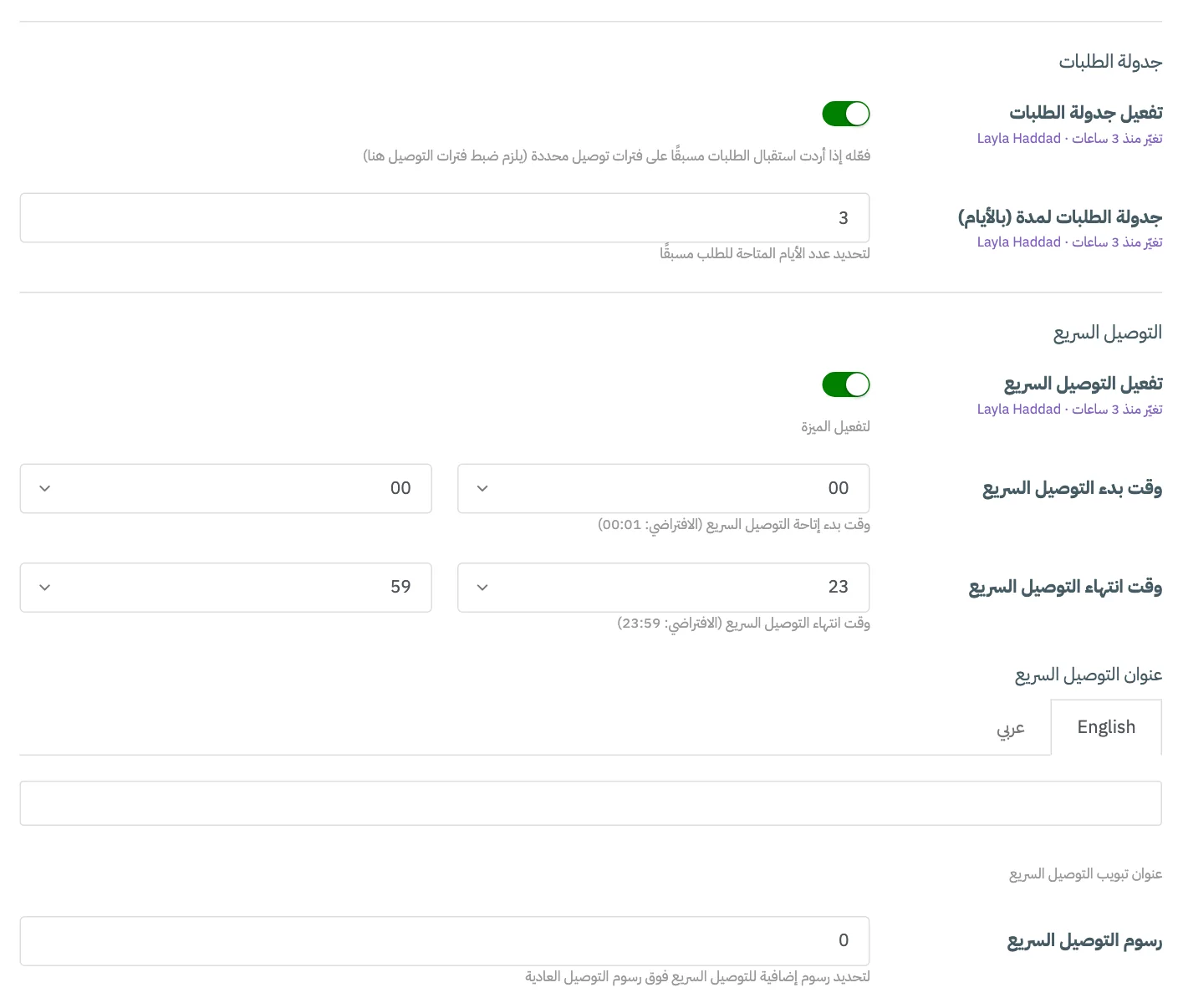The height and width of the screenshot is (1008, 1183).
Task: Open Layla Haddad change link under جدولة الطلبات لمدة
Action: click(x=1069, y=242)
